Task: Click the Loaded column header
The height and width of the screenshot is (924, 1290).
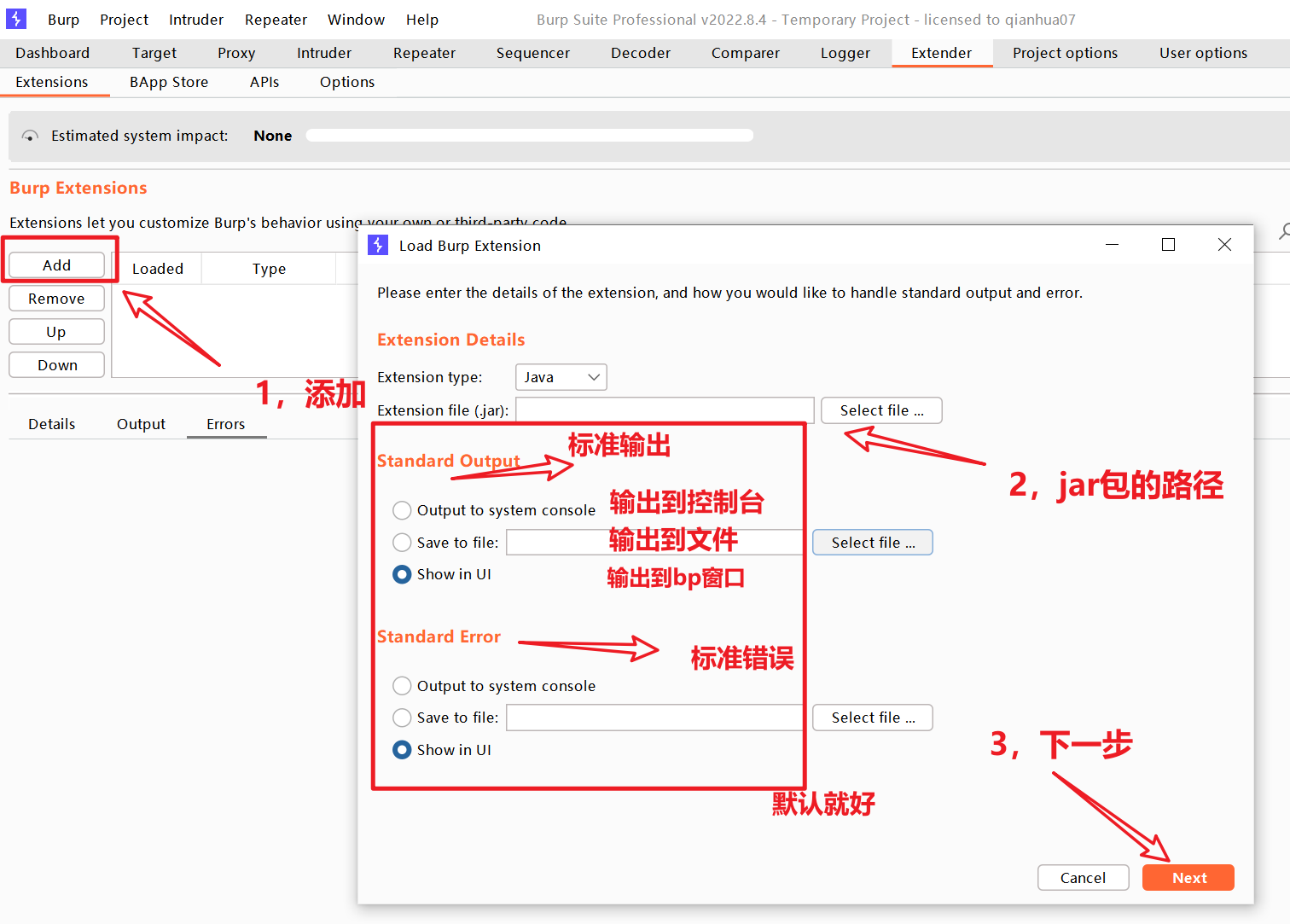Action: coord(158,269)
